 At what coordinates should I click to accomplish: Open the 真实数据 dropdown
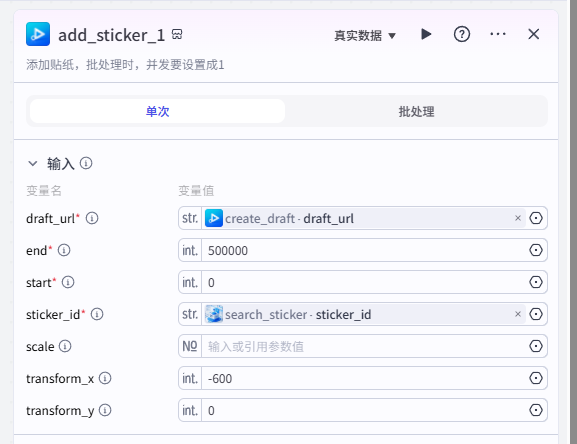(x=365, y=36)
